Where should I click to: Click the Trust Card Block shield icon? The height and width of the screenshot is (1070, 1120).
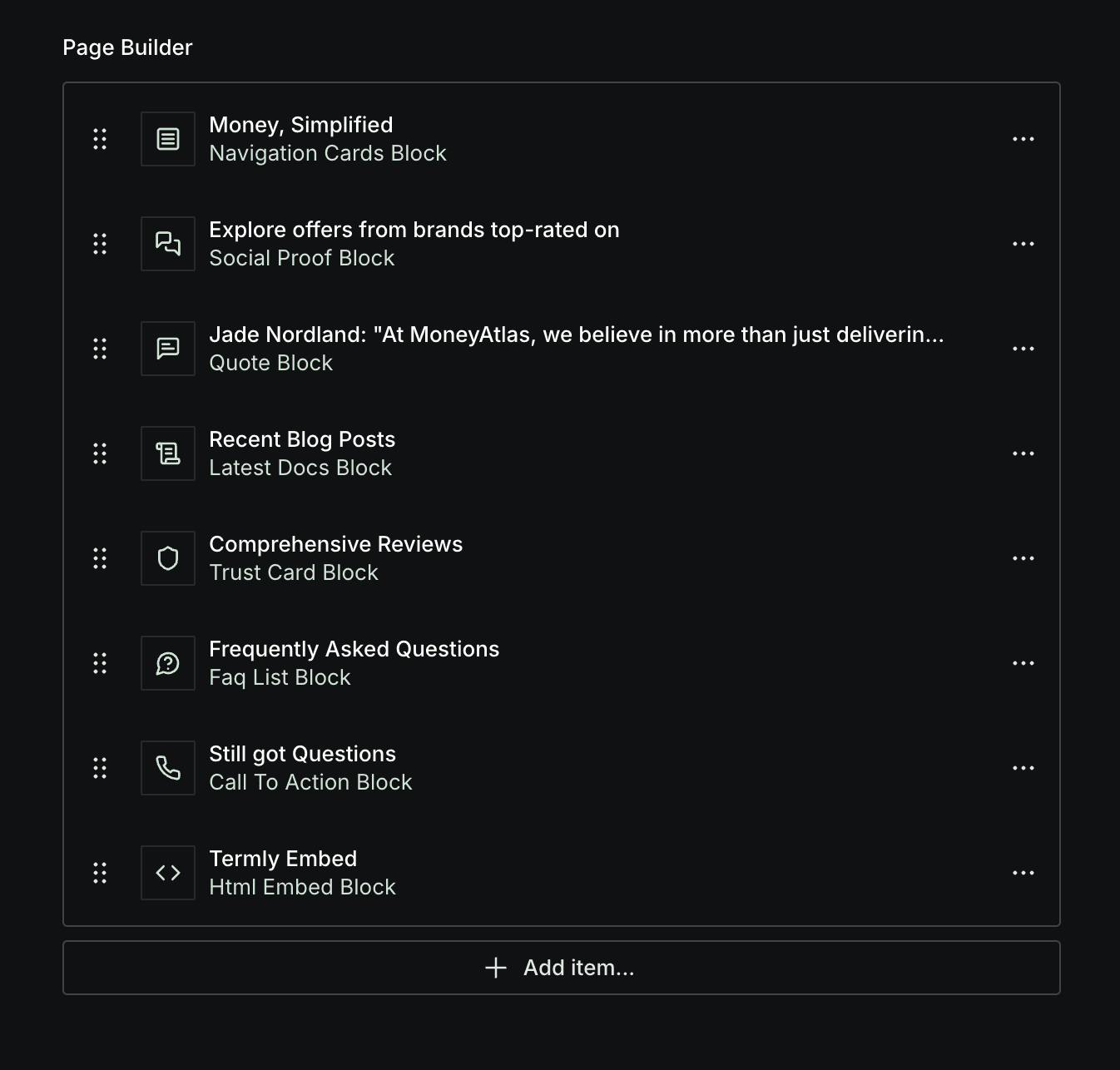[168, 558]
